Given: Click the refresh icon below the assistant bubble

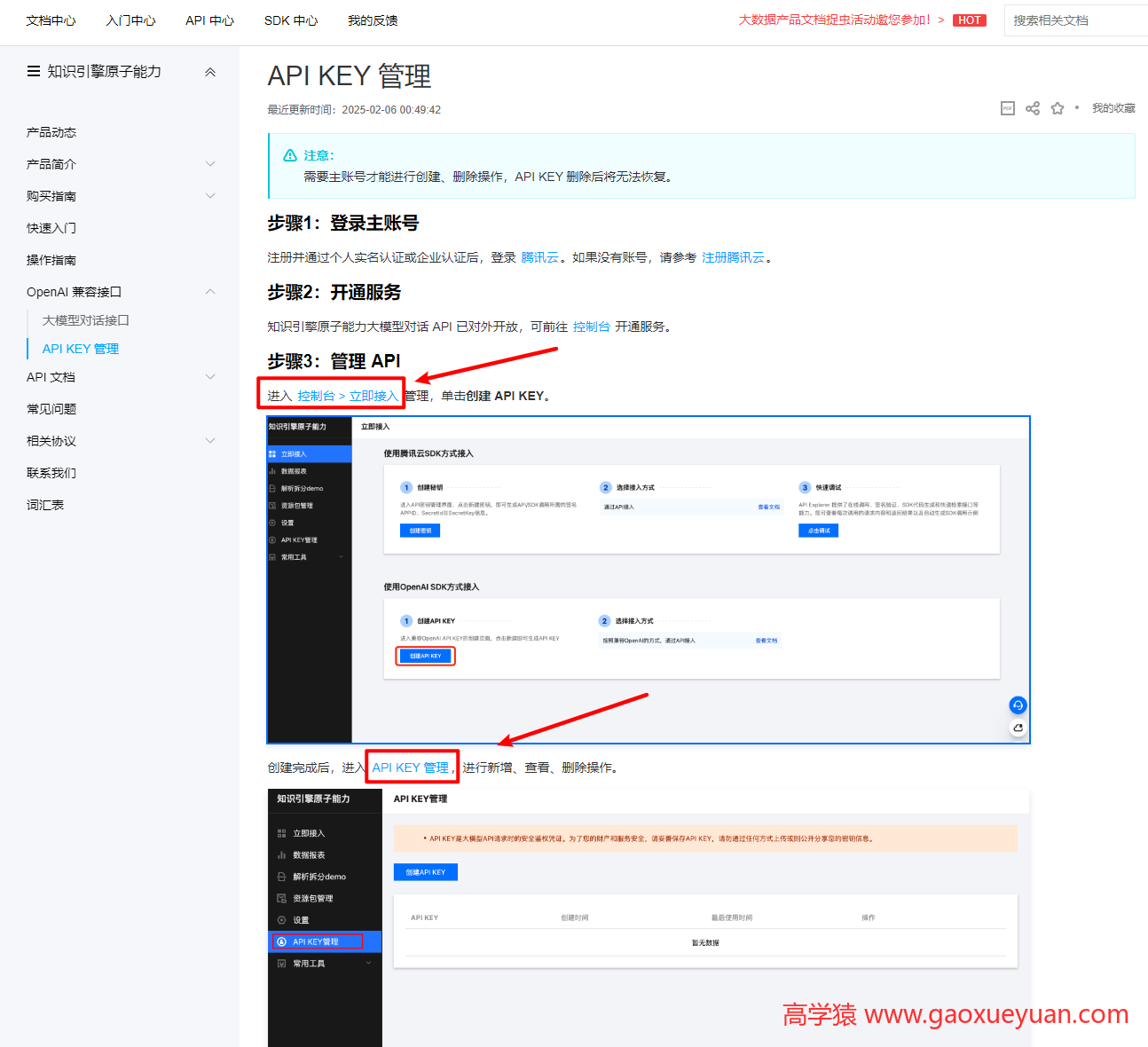Looking at the screenshot, I should tap(1018, 728).
